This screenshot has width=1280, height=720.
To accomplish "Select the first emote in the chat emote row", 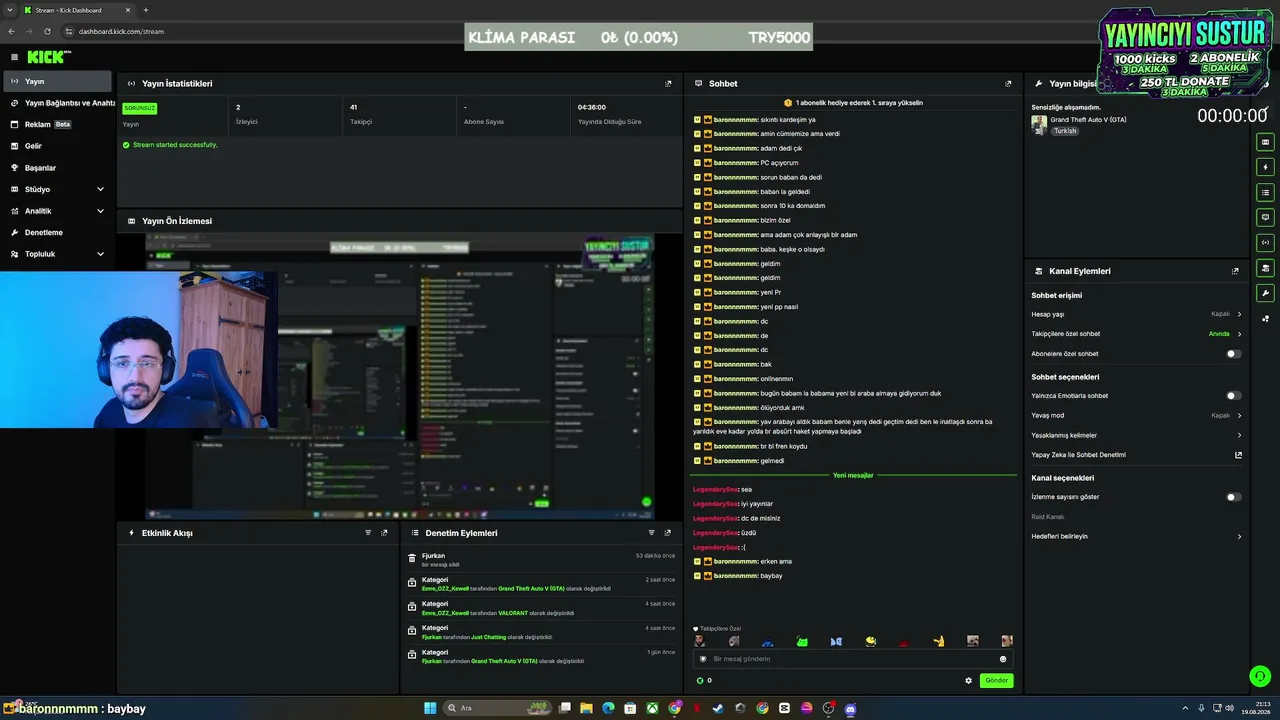I will (699, 641).
